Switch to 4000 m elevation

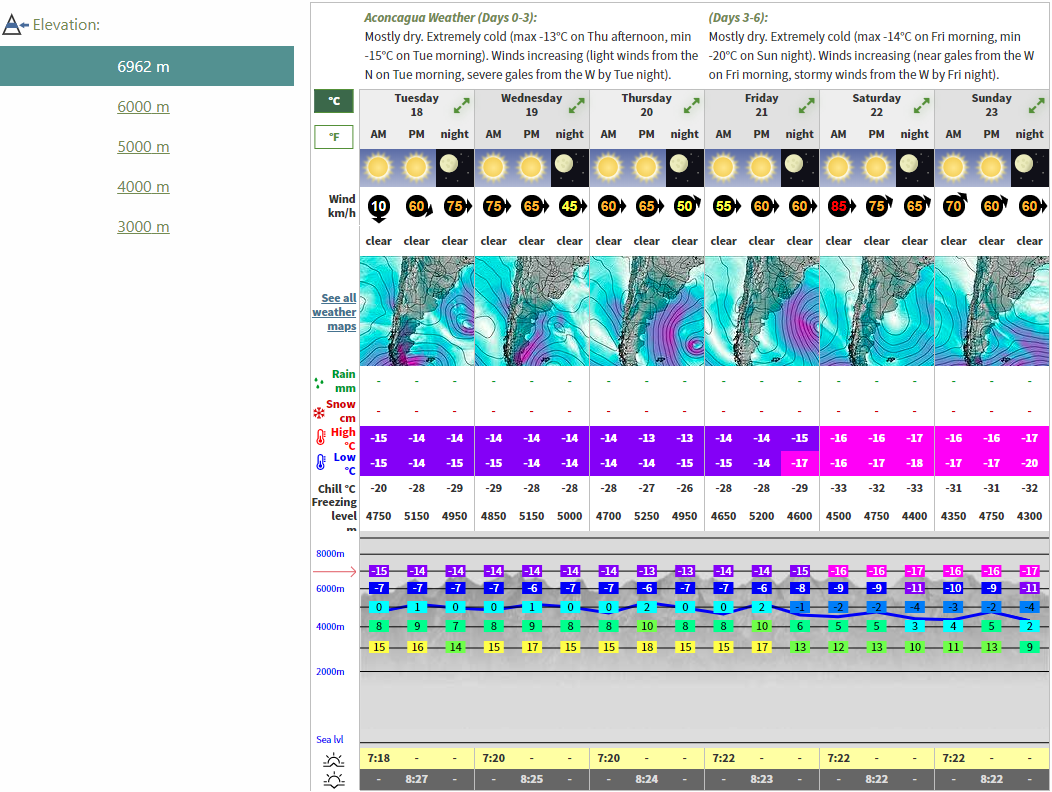(143, 187)
